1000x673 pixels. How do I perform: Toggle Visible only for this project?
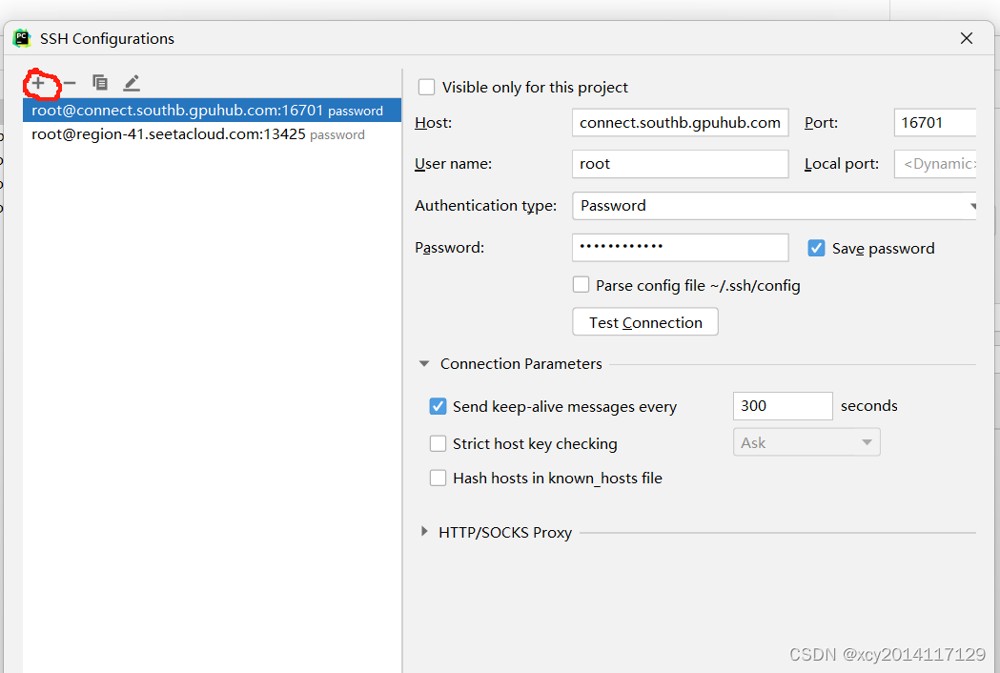click(x=426, y=87)
